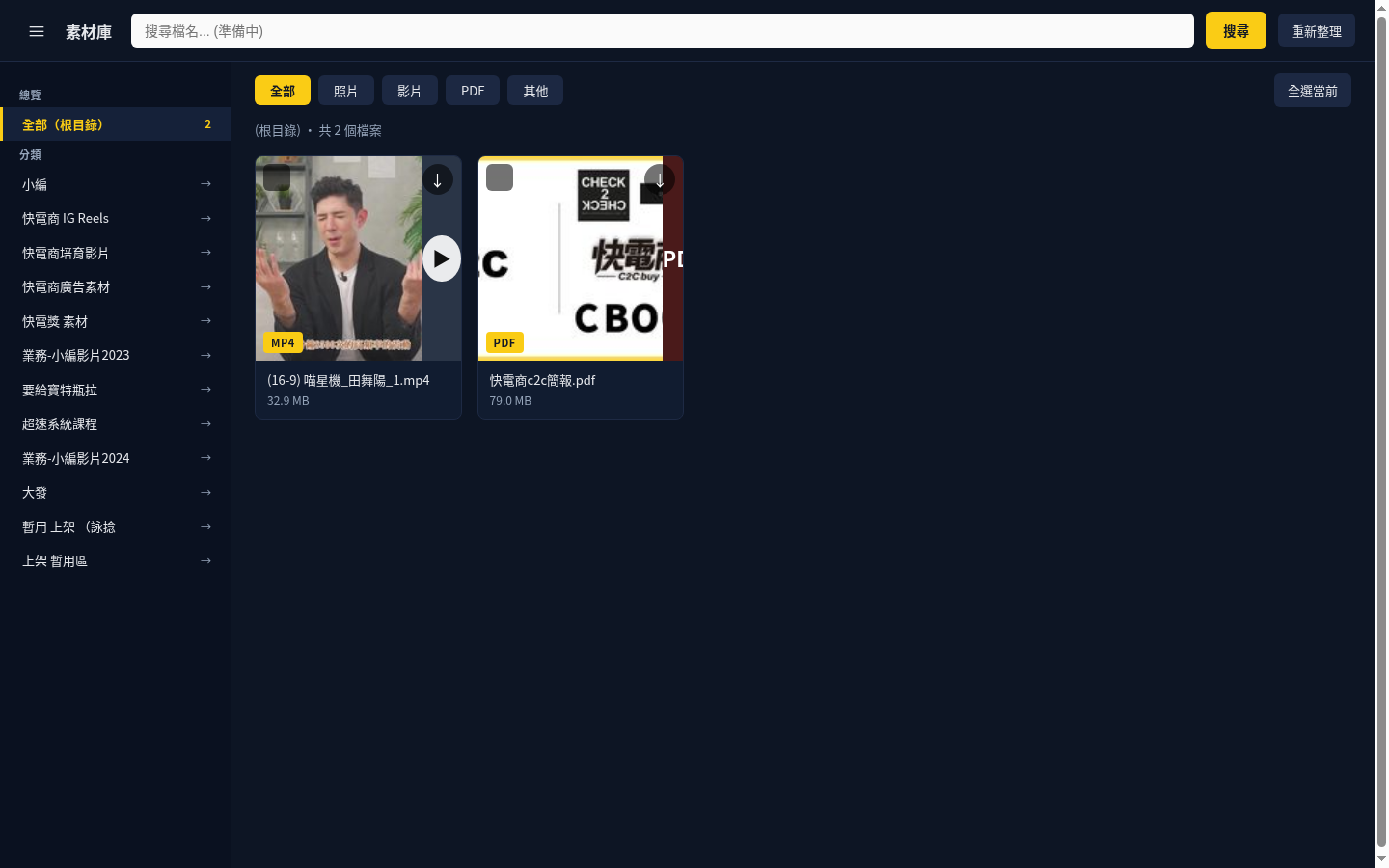Open 超速系統課程 category
The height and width of the screenshot is (868, 1389).
(x=116, y=424)
